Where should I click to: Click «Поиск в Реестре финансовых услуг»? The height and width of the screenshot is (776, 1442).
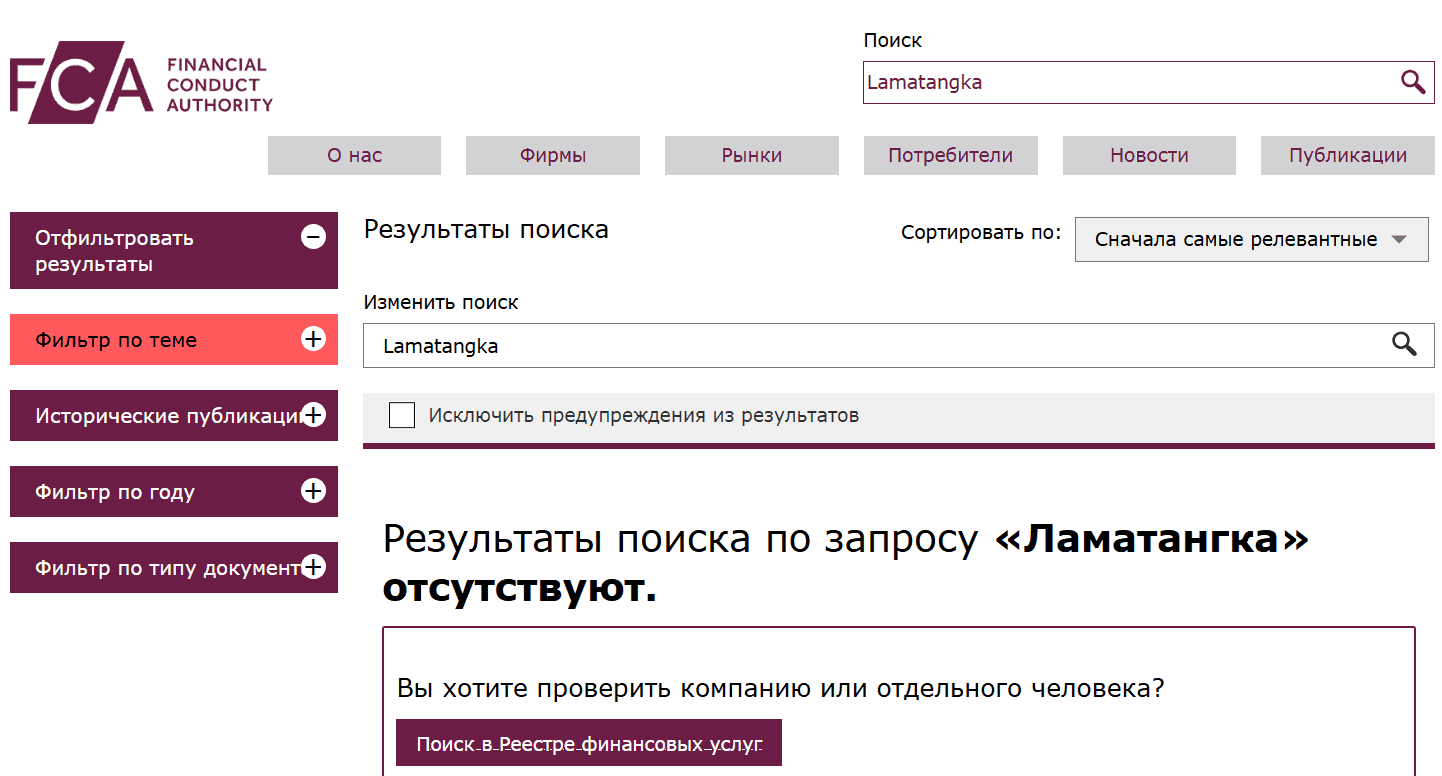[589, 743]
